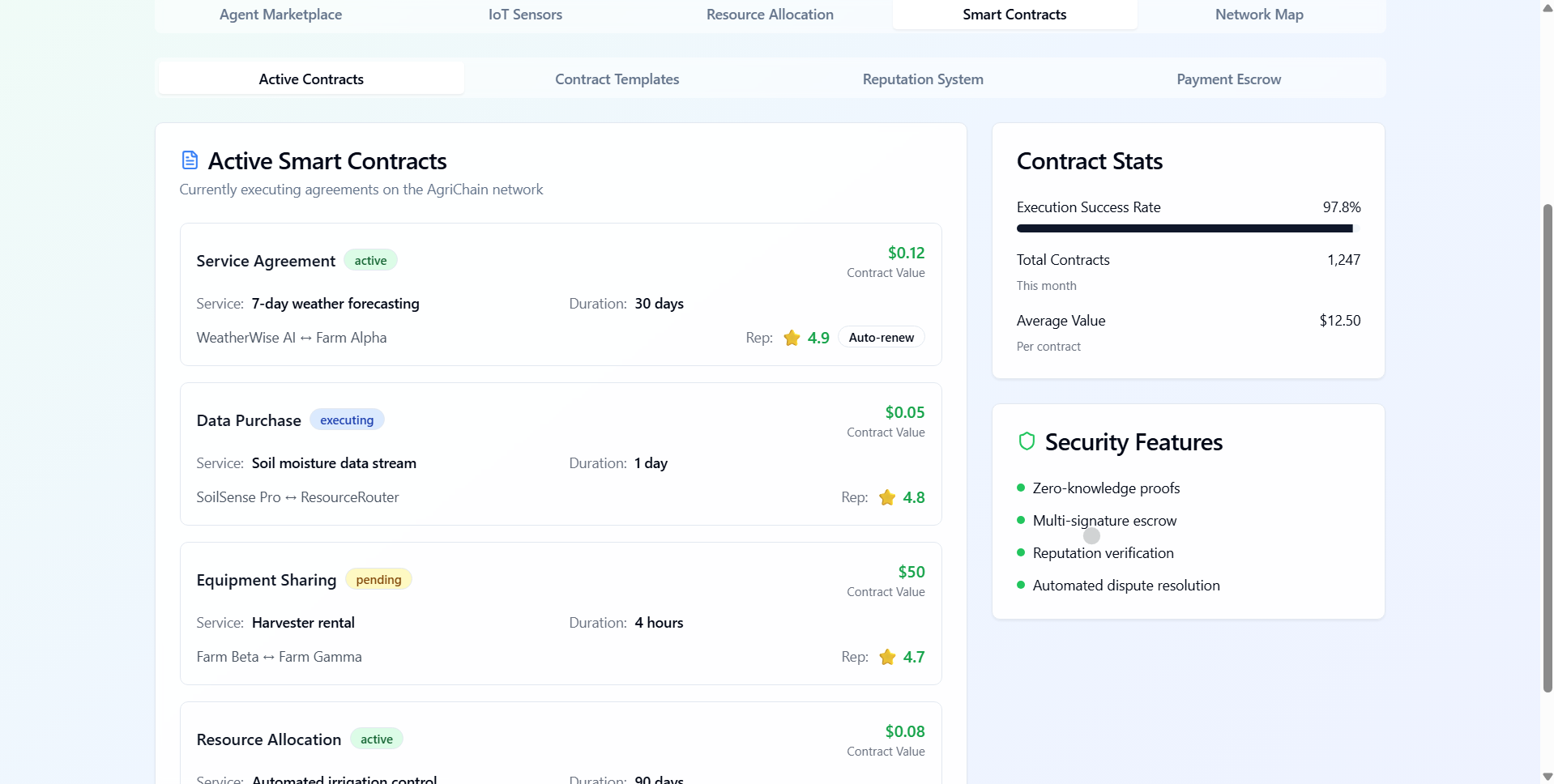
Task: Click green bullet beside Zero-knowledge proofs
Action: click(1021, 488)
